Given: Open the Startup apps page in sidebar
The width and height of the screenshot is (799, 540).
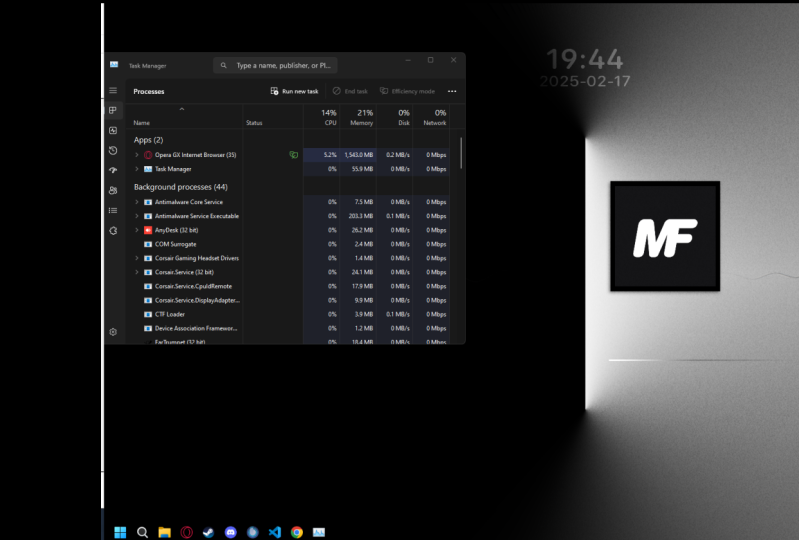Looking at the screenshot, I should click(x=113, y=170).
